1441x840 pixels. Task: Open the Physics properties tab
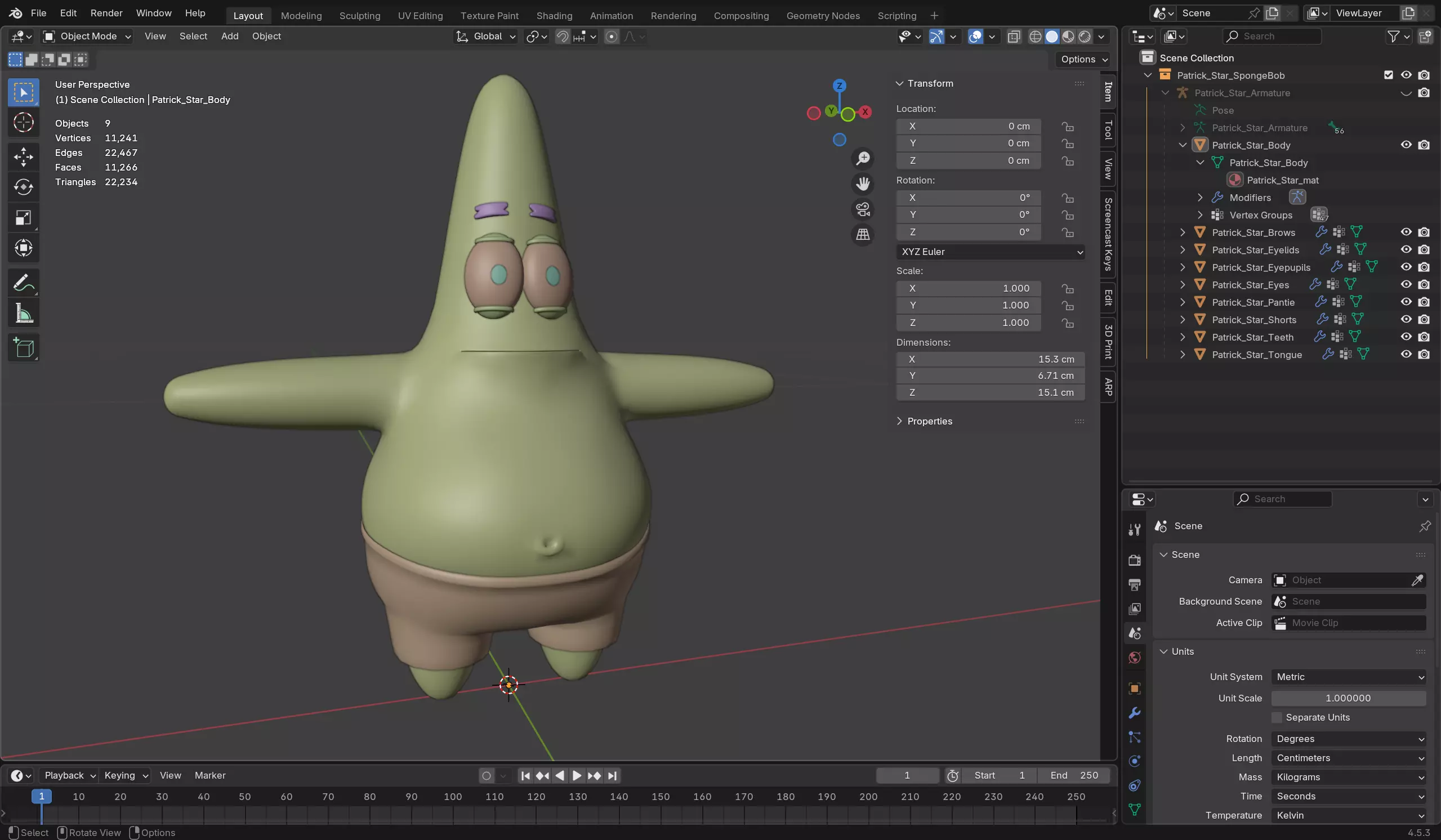point(1135,761)
